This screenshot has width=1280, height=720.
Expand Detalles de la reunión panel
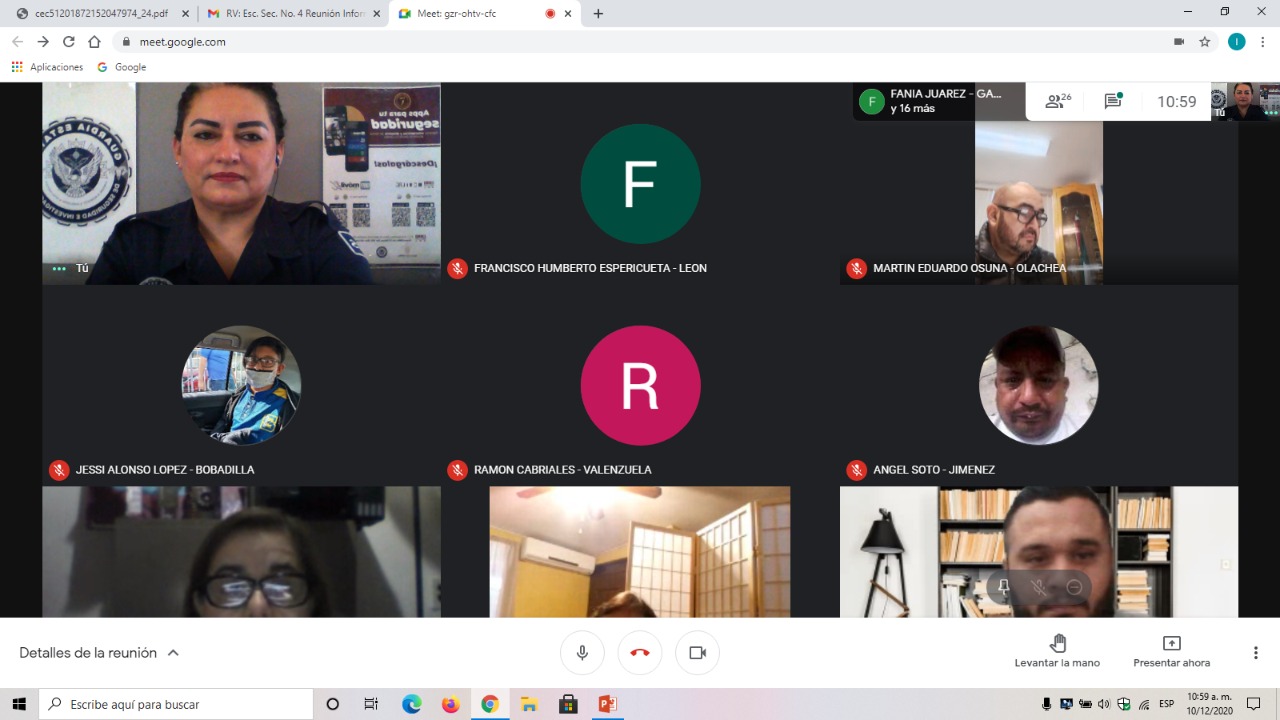click(99, 653)
